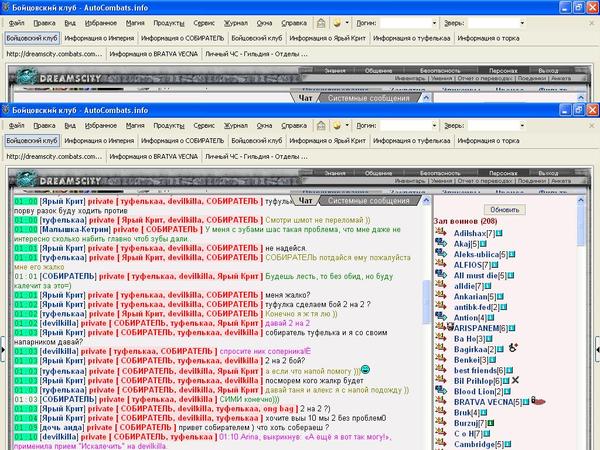600x450 pixels.
Task: Open Зверь dropdown in upper window
Action: [522, 23]
